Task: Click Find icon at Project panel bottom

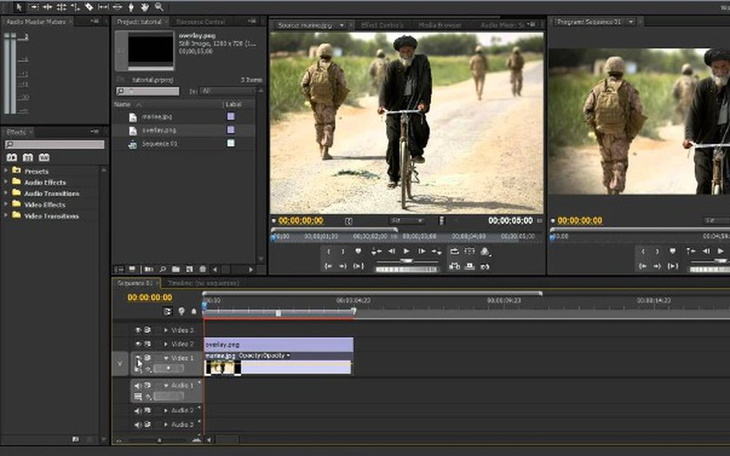Action: pos(162,269)
